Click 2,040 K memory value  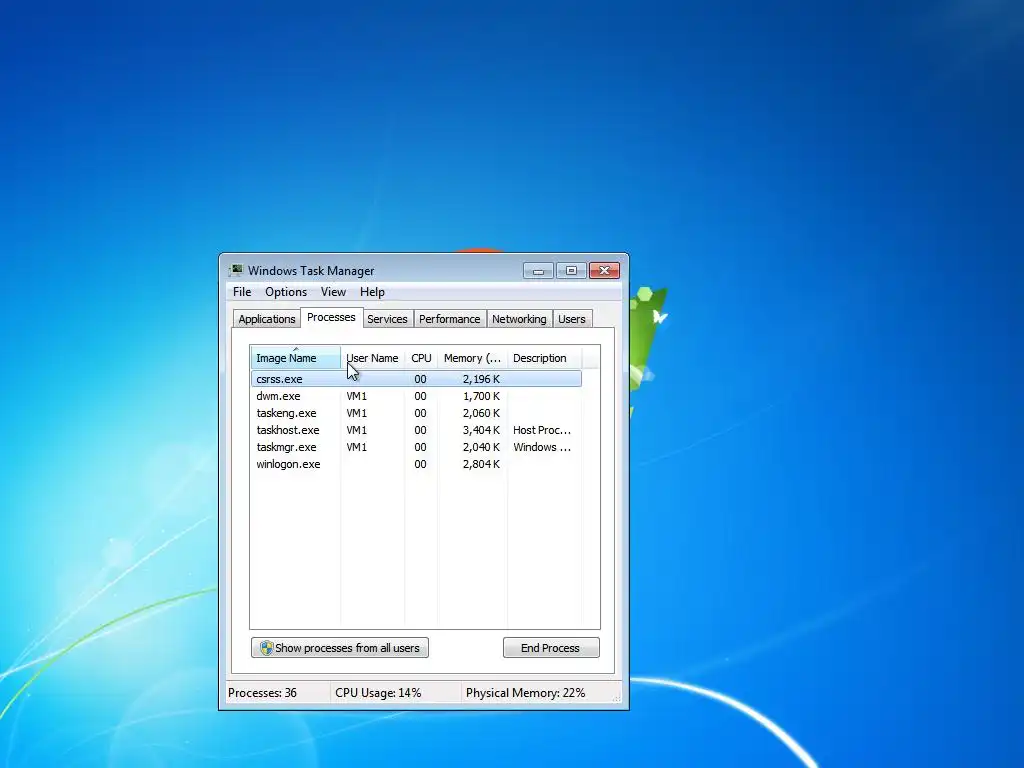[x=481, y=447]
